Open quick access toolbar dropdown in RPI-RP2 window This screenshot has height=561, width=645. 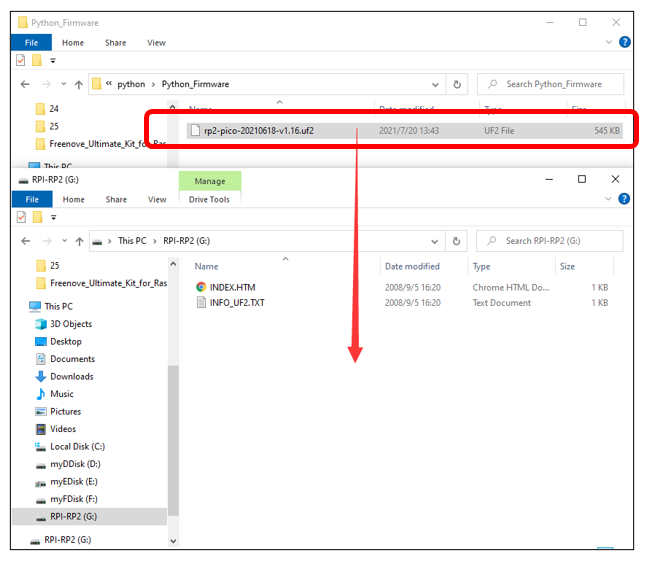click(x=53, y=218)
